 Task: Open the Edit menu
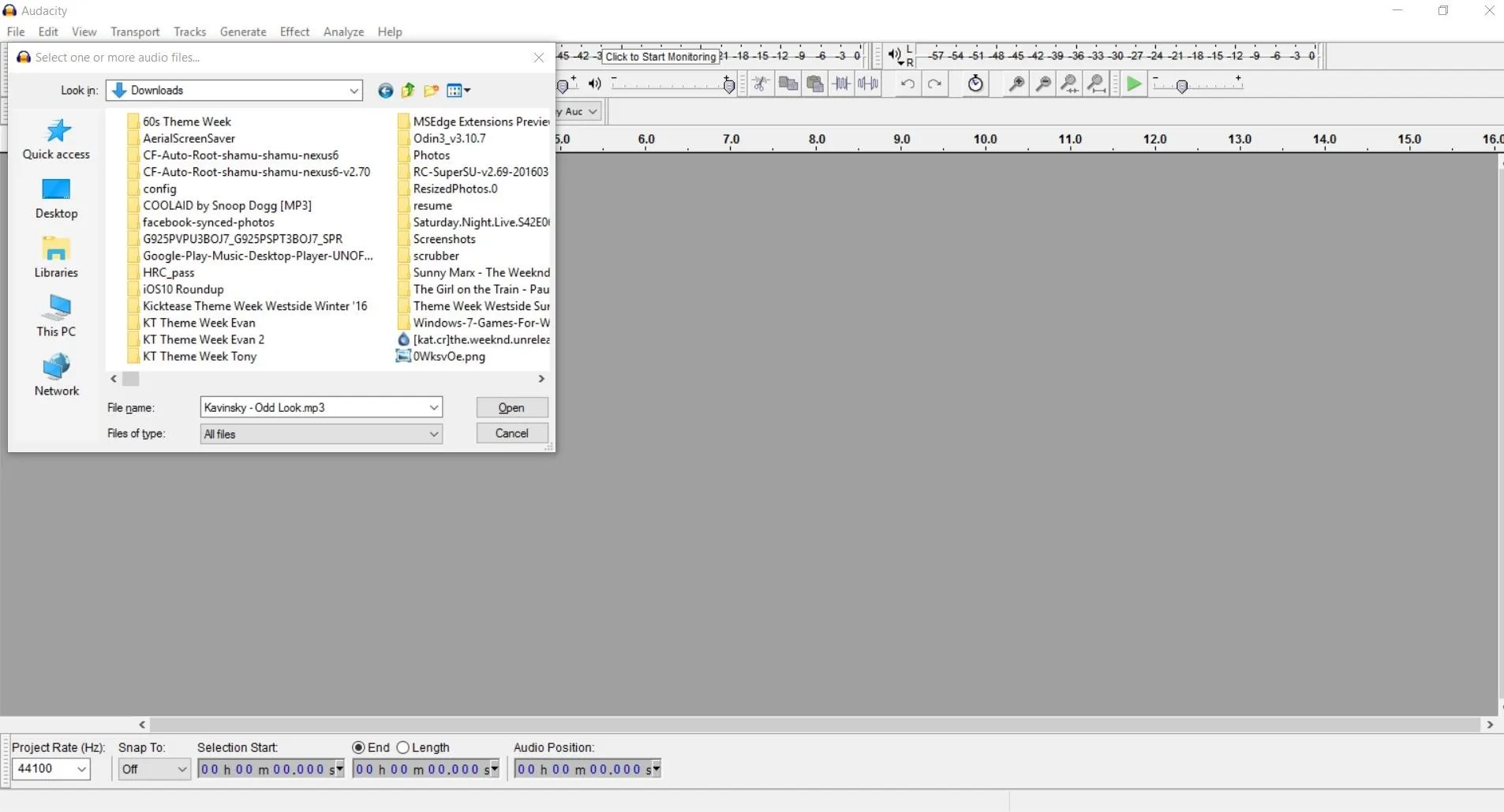48,32
